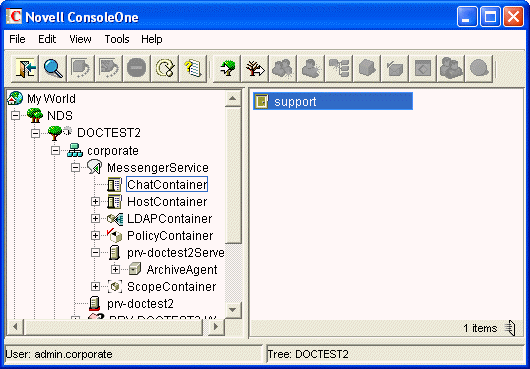Click the MessengerService chat icon
Viewport: 530px width, 369px height.
(94, 167)
